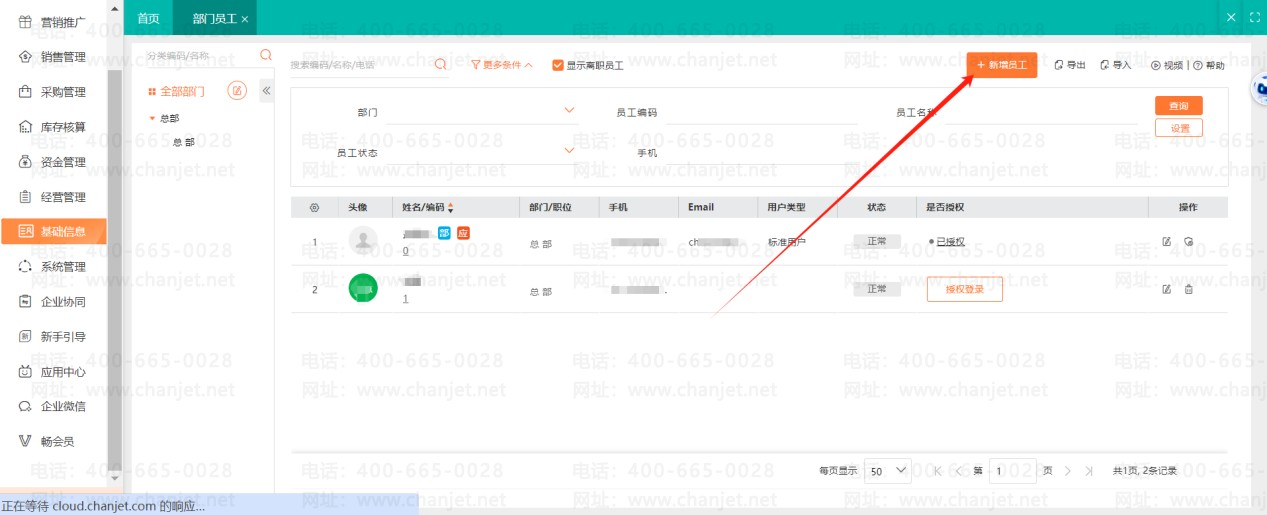Go to the next page
The width and height of the screenshot is (1267, 515).
tap(1067, 470)
